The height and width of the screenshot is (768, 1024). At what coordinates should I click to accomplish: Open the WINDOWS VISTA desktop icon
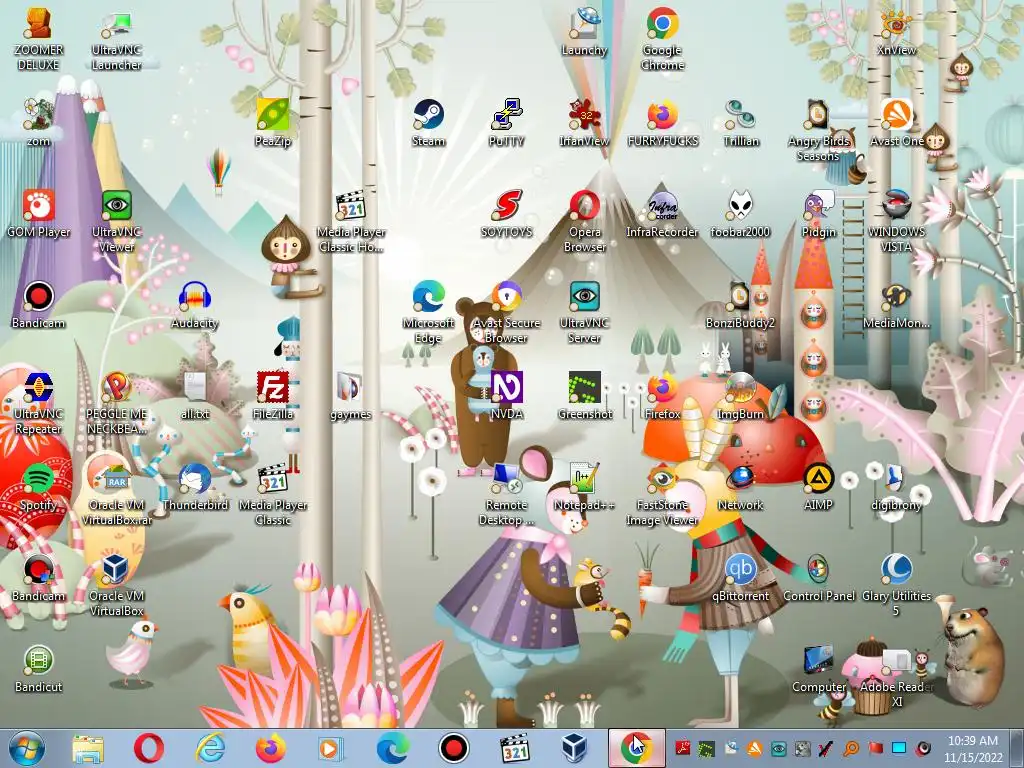897,222
